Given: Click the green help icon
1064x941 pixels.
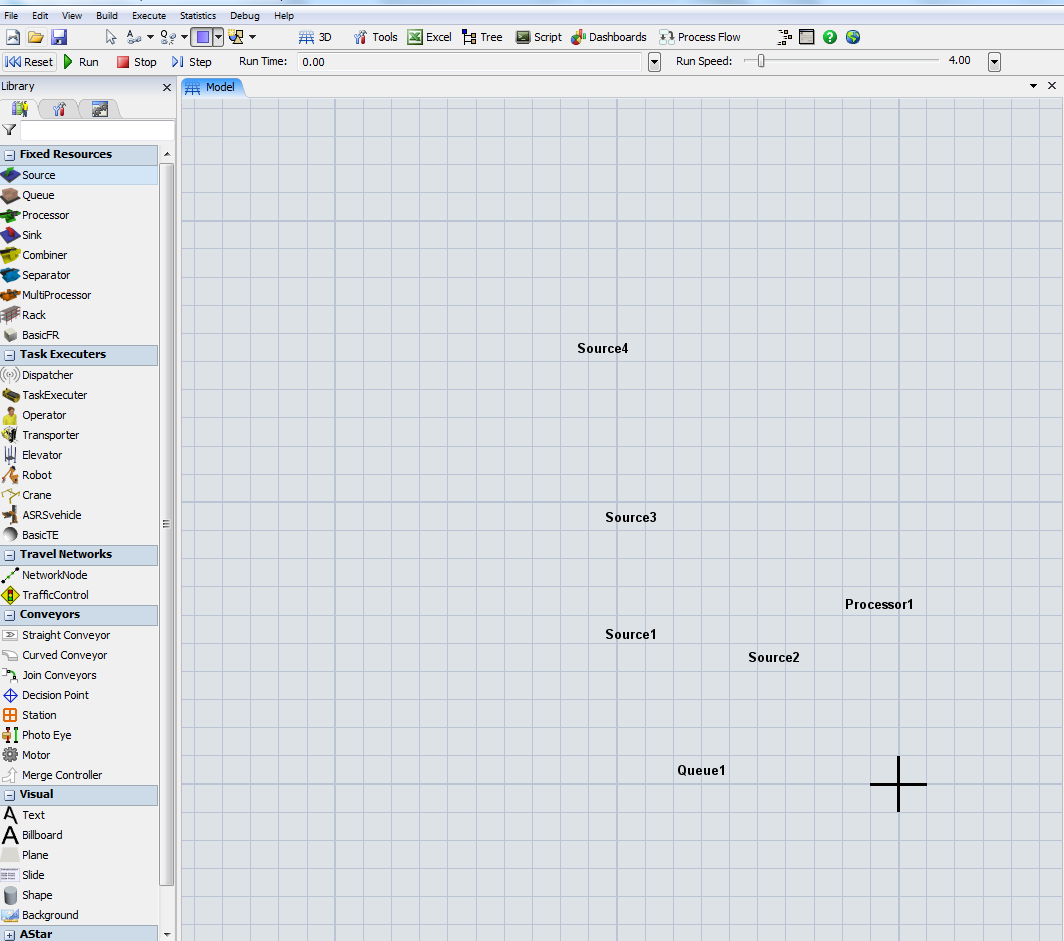Looking at the screenshot, I should [830, 37].
